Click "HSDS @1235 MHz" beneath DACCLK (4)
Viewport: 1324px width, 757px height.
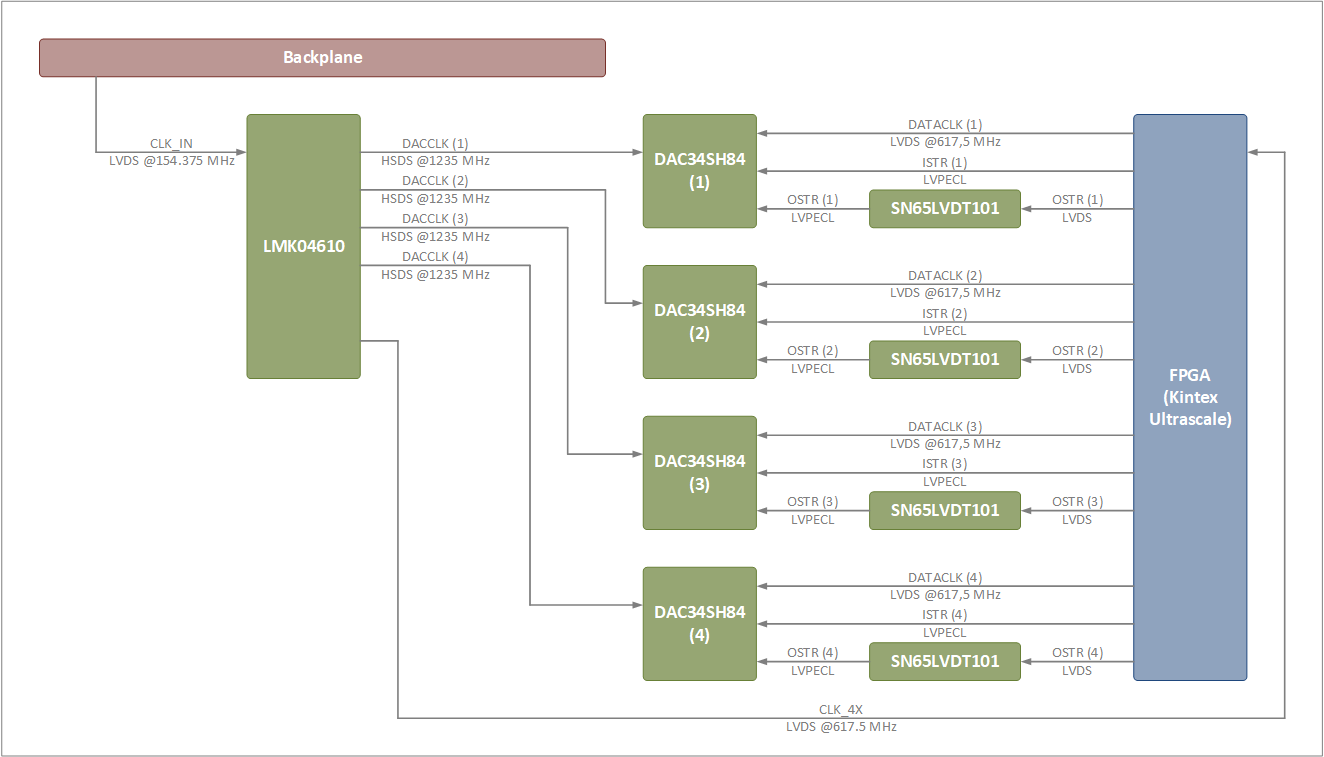[436, 274]
